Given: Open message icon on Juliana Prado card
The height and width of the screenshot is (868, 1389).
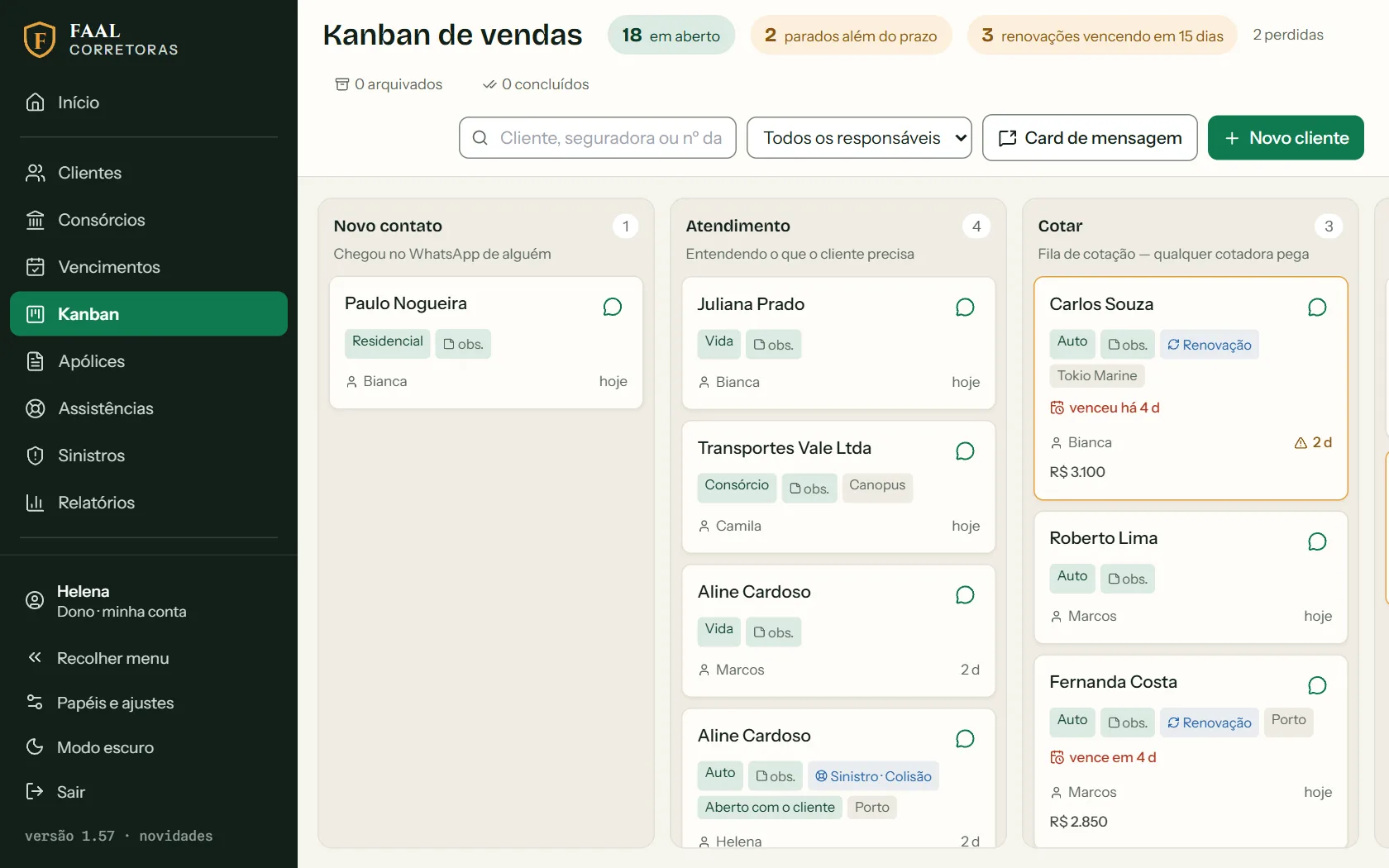Looking at the screenshot, I should pyautogui.click(x=965, y=308).
